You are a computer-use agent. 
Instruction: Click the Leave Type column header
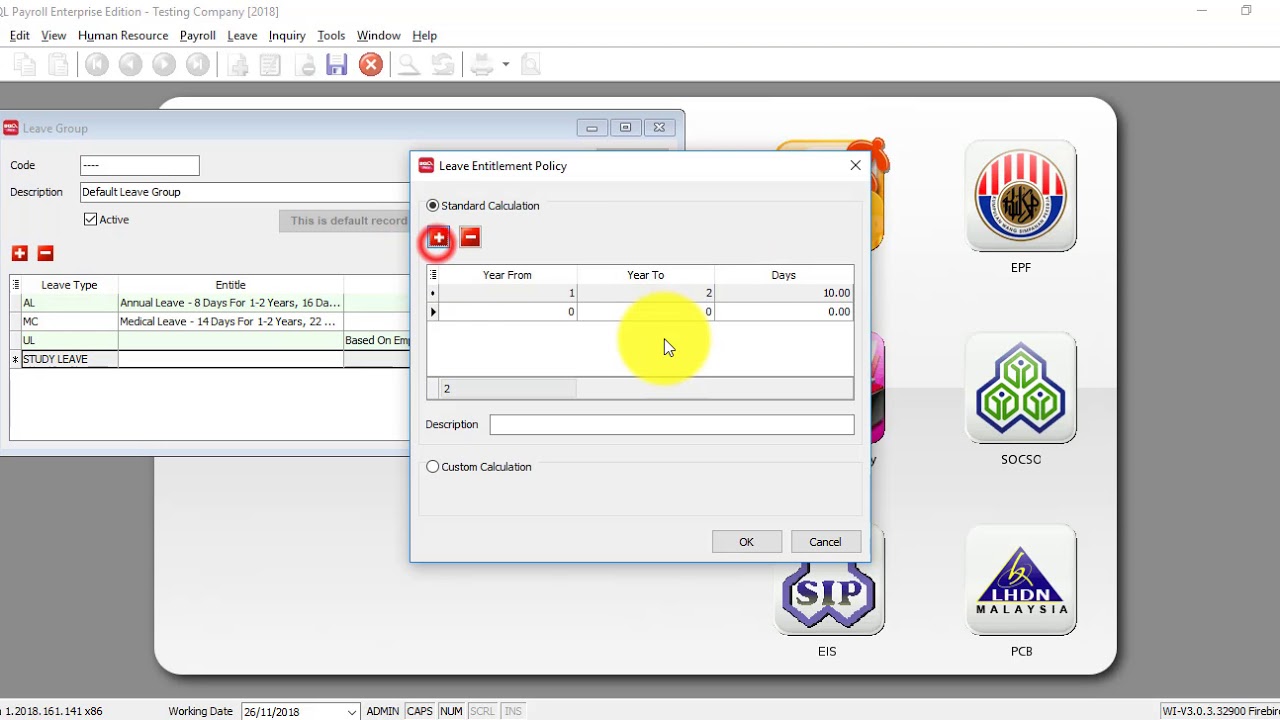tap(69, 285)
